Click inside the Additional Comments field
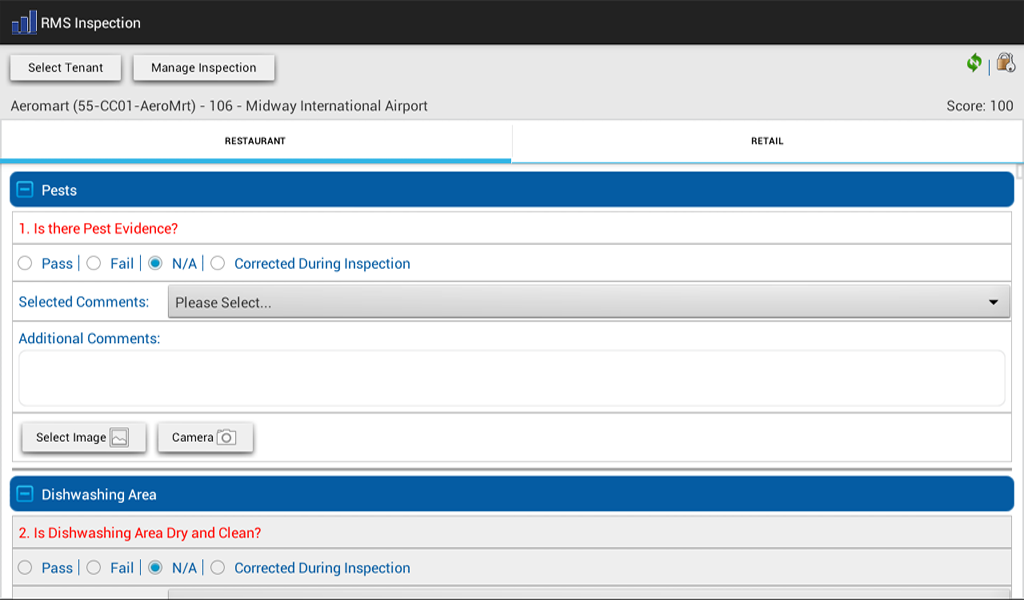The width and height of the screenshot is (1024, 600). (510, 377)
